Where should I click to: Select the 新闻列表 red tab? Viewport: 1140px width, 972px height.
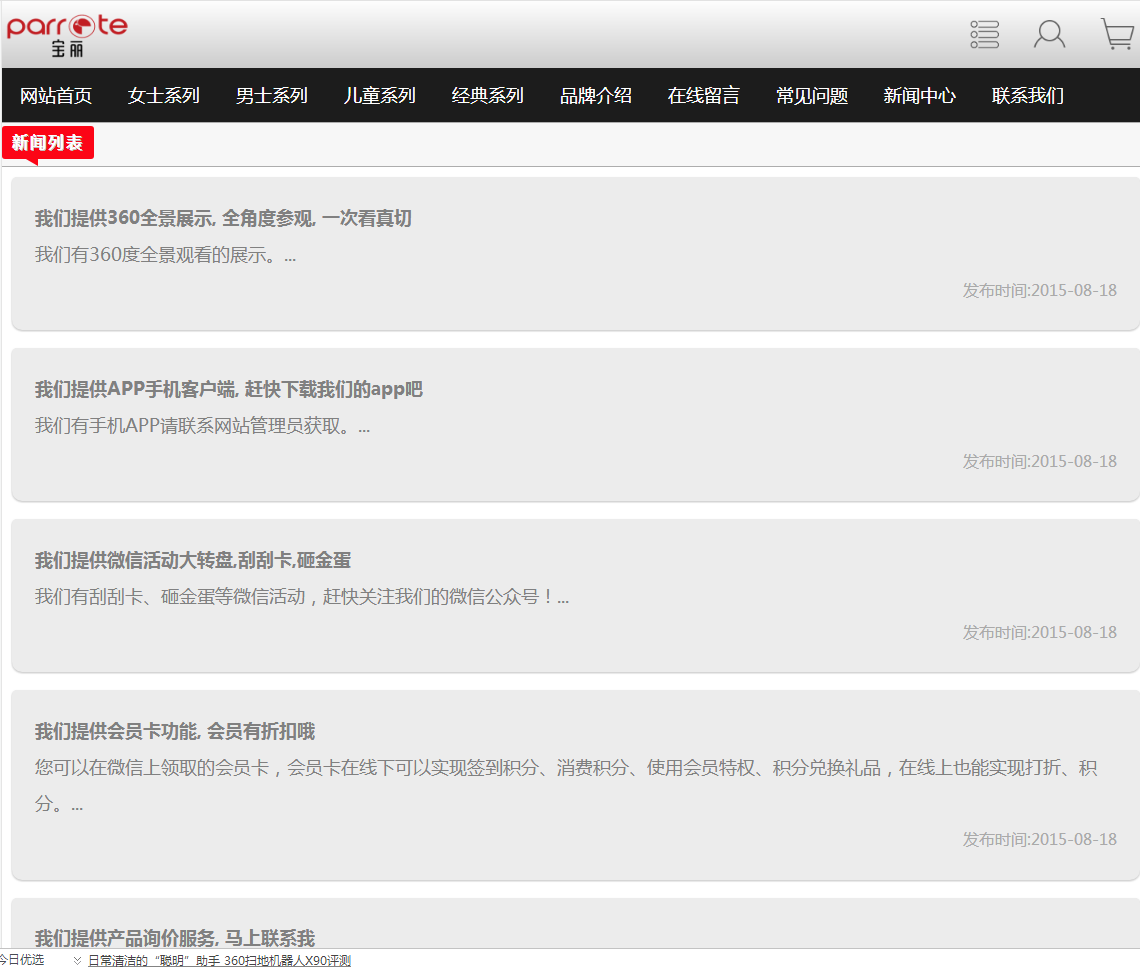[x=47, y=143]
